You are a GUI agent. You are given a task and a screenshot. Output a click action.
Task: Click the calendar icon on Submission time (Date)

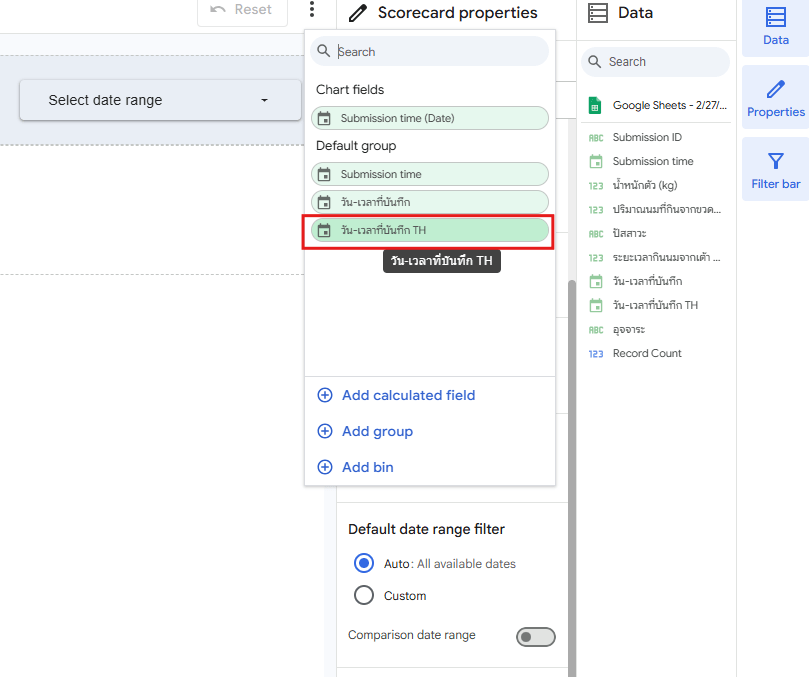pyautogui.click(x=324, y=118)
